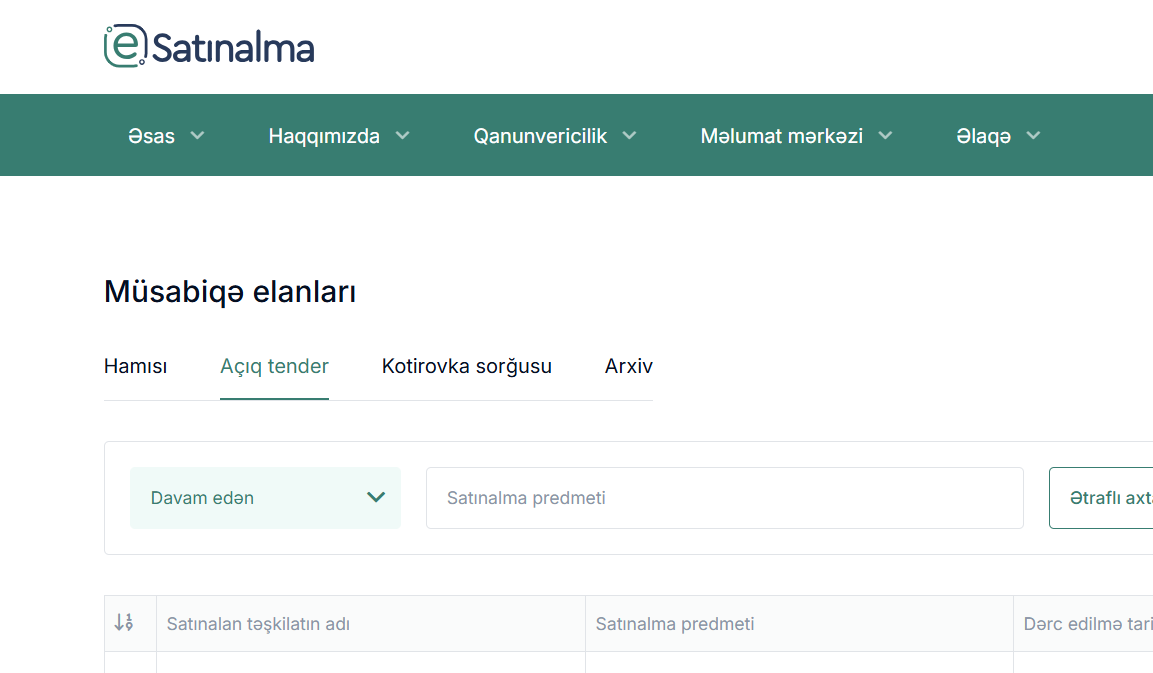Screen dimensions: 1153x673
Task: Open the Qanunvericilik menu
Action: click(540, 136)
